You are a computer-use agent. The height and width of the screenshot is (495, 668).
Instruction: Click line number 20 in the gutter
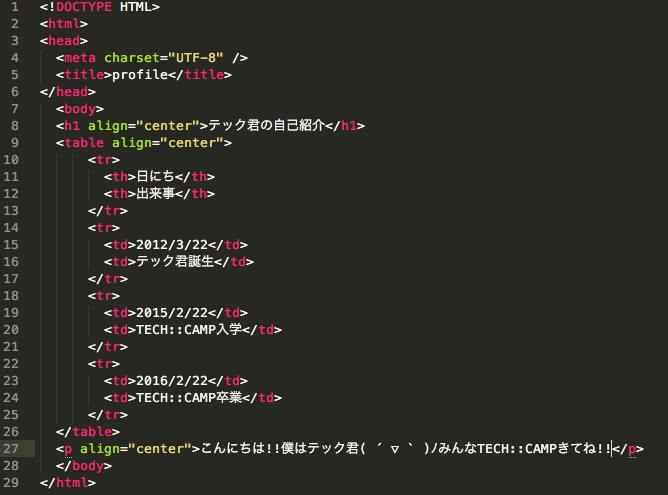click(x=12, y=330)
